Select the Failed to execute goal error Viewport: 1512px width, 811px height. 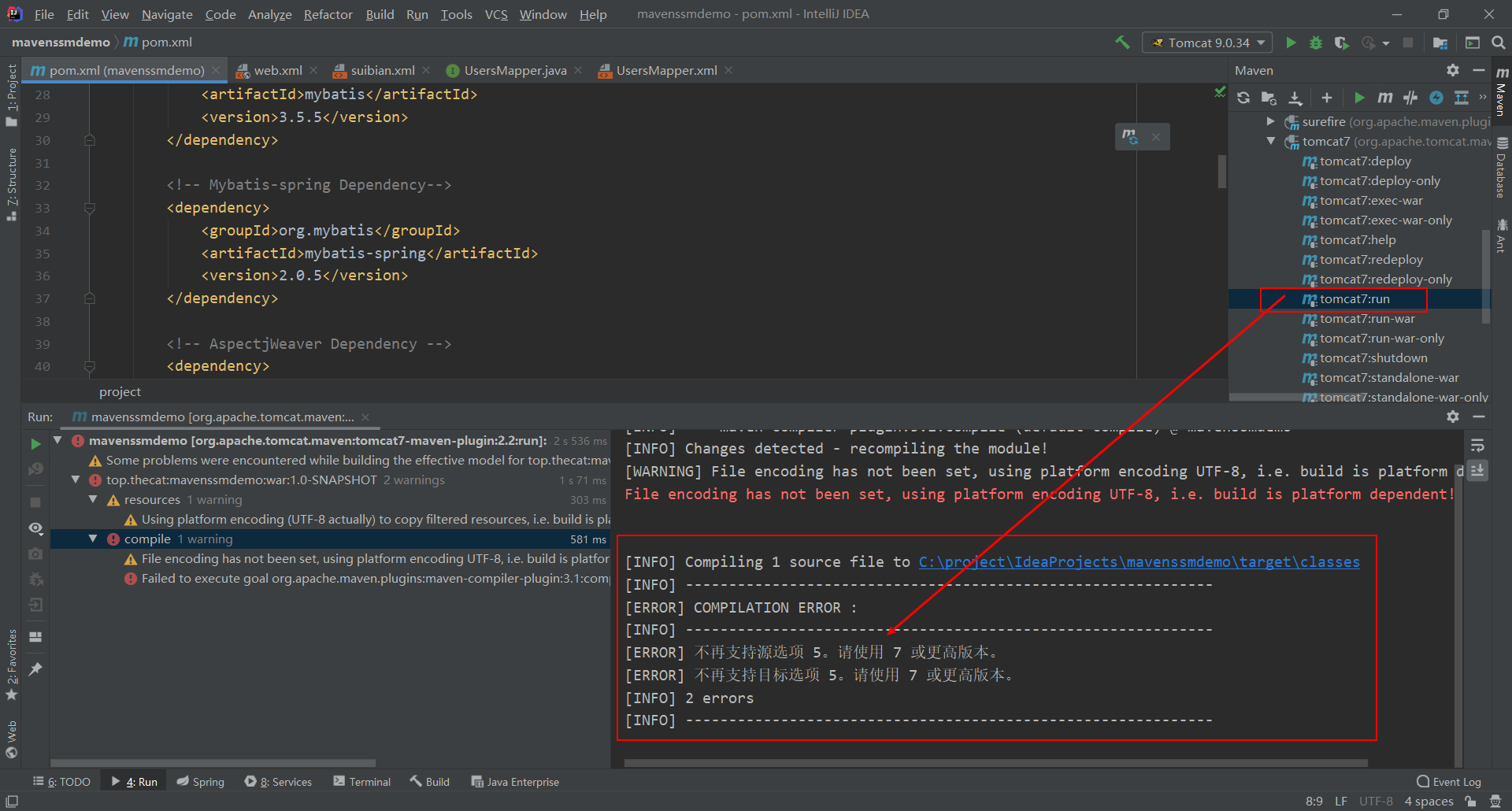[x=367, y=578]
